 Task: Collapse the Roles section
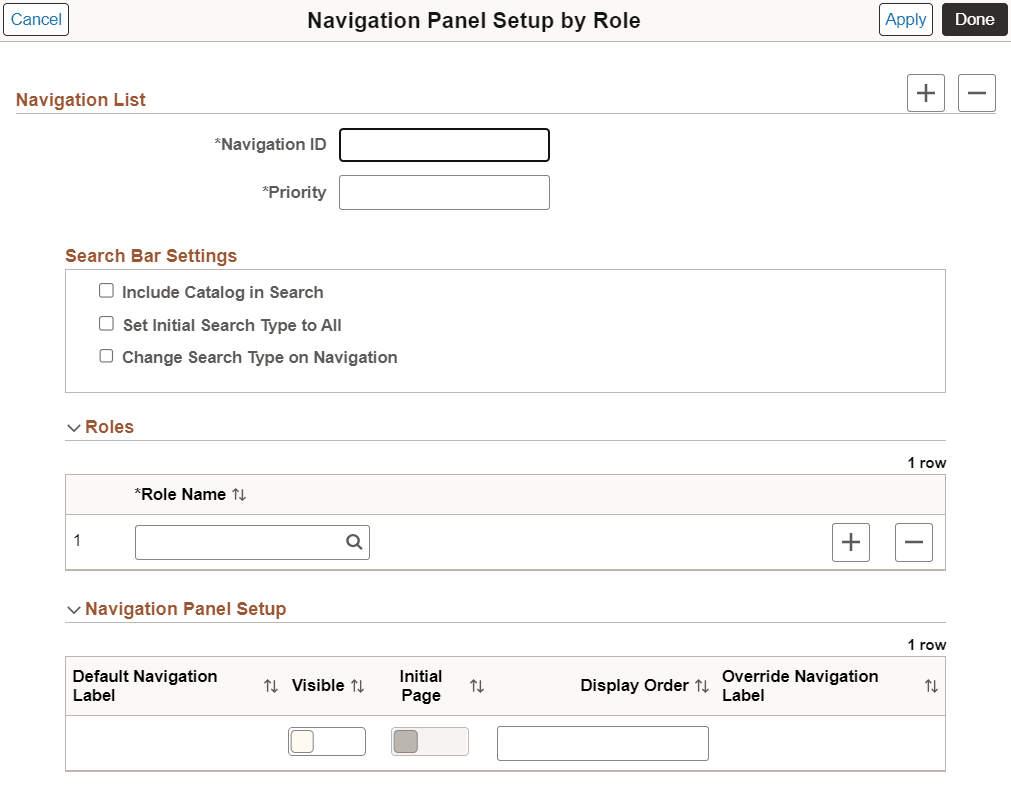(x=73, y=427)
